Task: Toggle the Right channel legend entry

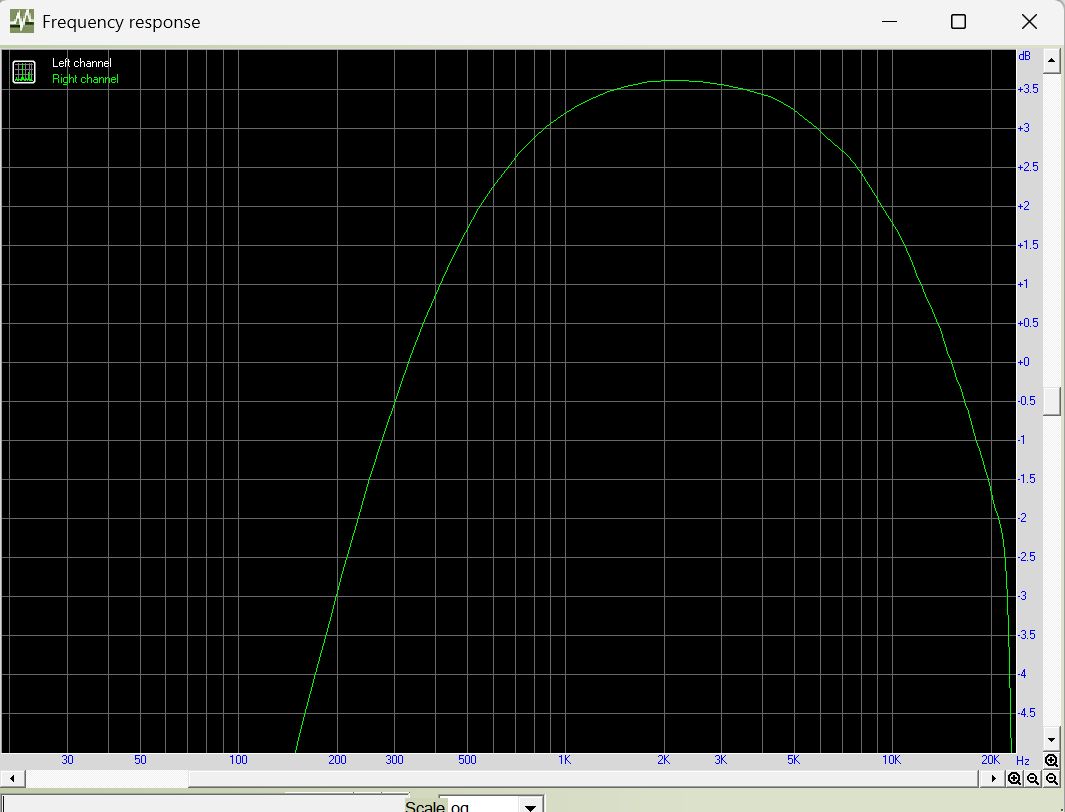Action: point(85,79)
